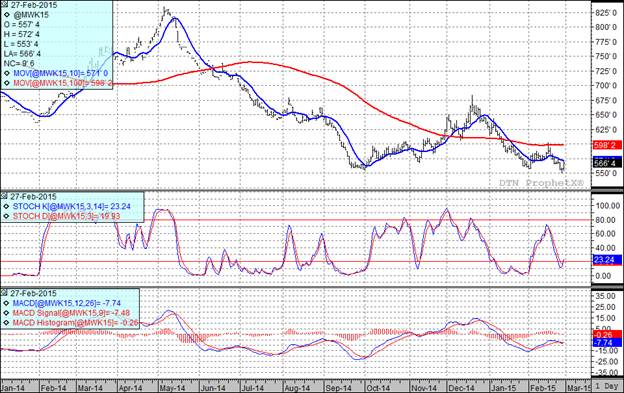Select the STOCH D[@MWK15,3] legend entry
The image size is (624, 393).
coord(66,216)
